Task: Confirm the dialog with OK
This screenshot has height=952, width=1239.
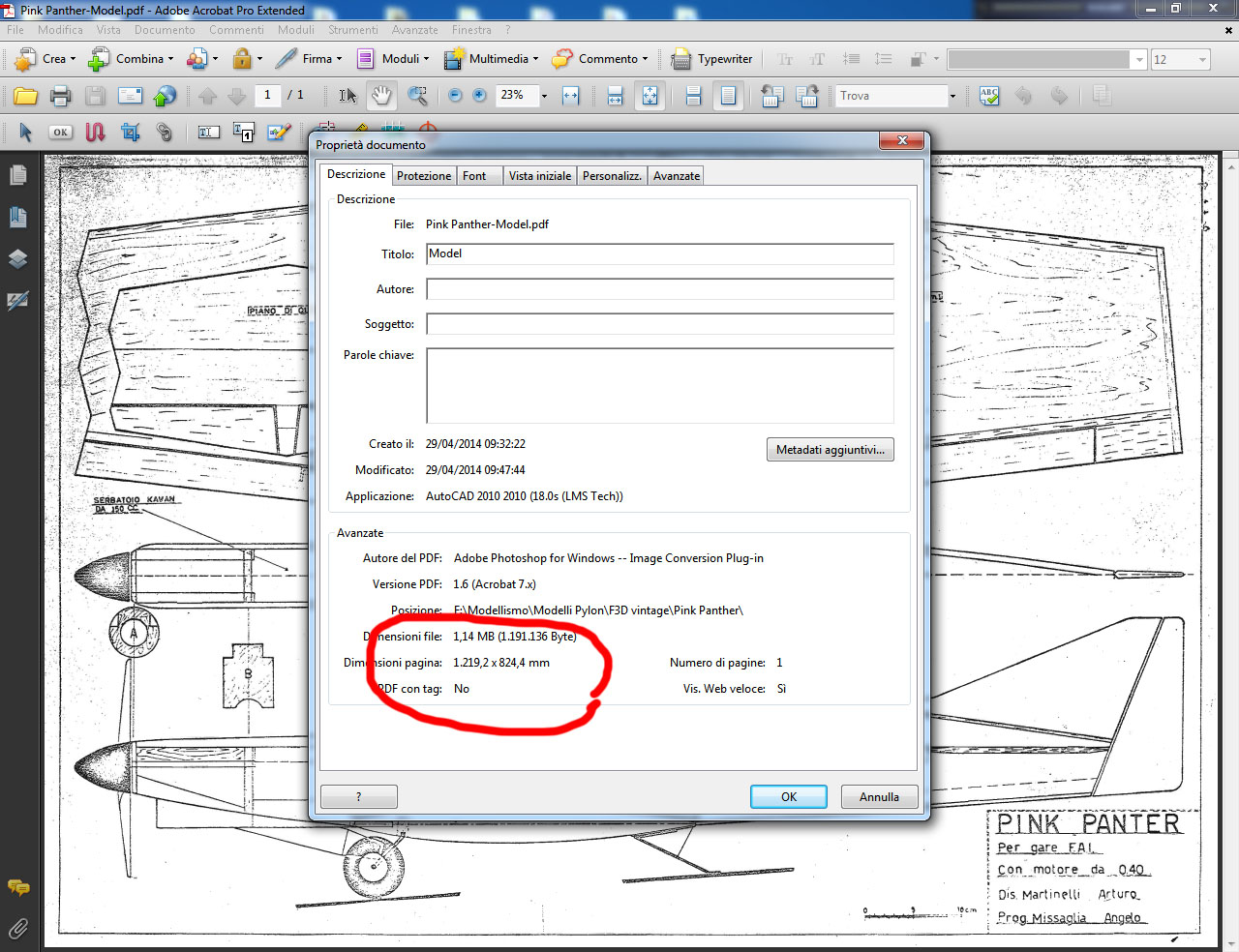Action: [x=789, y=796]
